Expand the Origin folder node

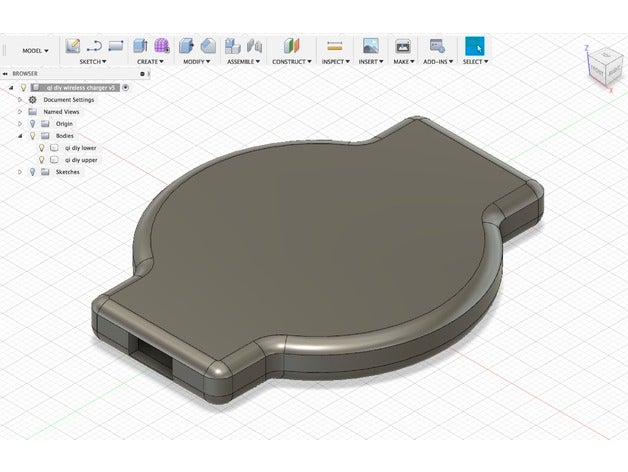[20, 124]
